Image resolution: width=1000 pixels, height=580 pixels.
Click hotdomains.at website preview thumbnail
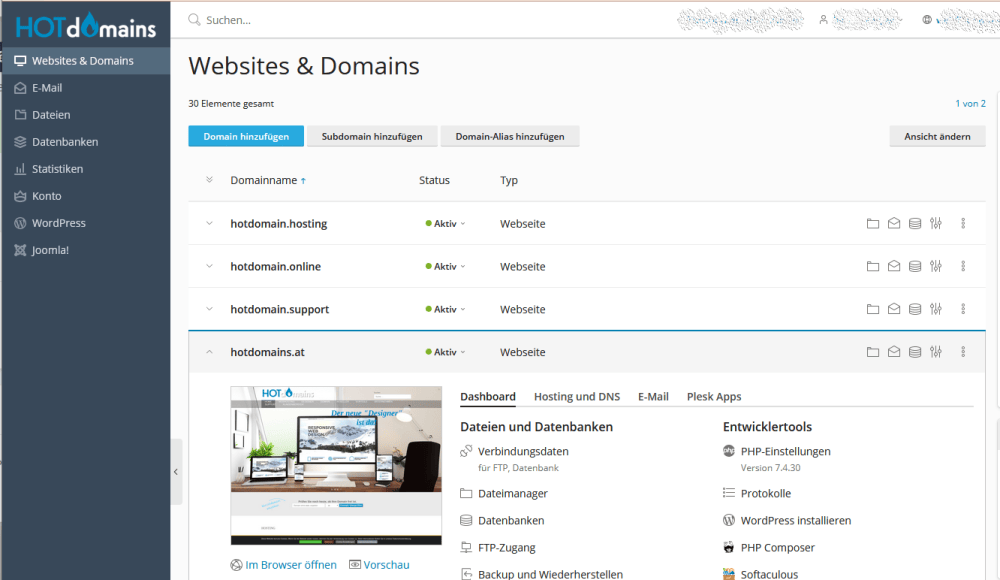click(x=336, y=465)
